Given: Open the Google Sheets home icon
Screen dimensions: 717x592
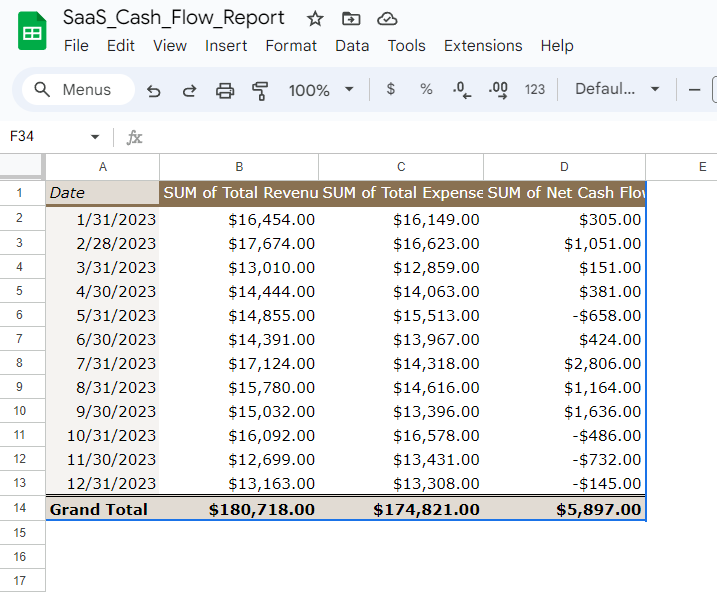Looking at the screenshot, I should [32, 31].
